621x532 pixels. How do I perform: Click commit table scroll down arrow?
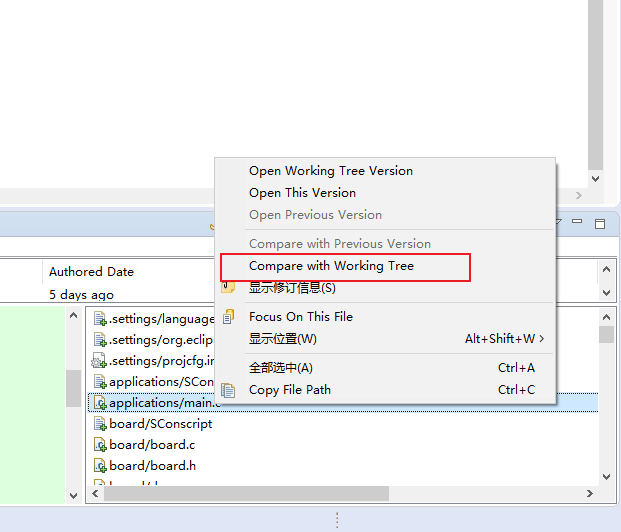(606, 293)
